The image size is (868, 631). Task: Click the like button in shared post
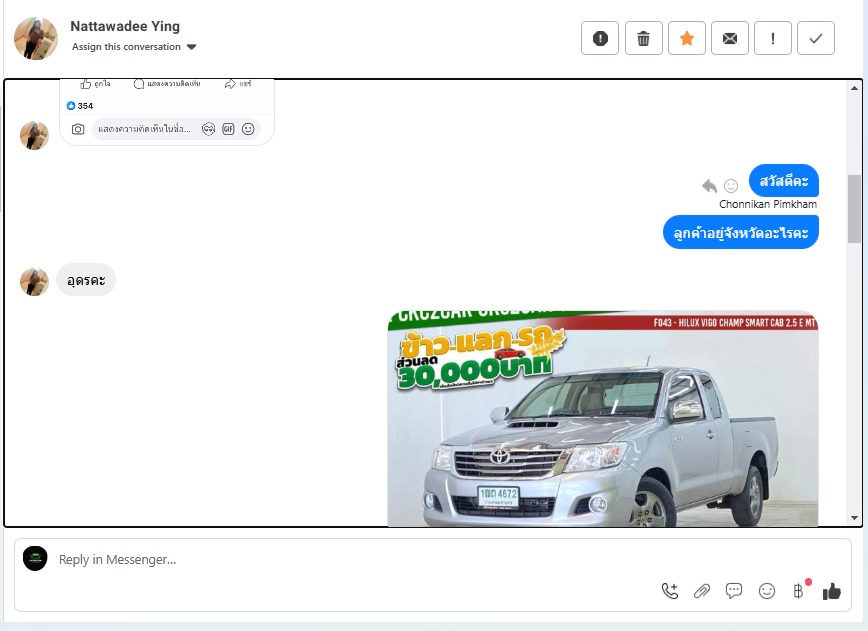click(x=95, y=84)
